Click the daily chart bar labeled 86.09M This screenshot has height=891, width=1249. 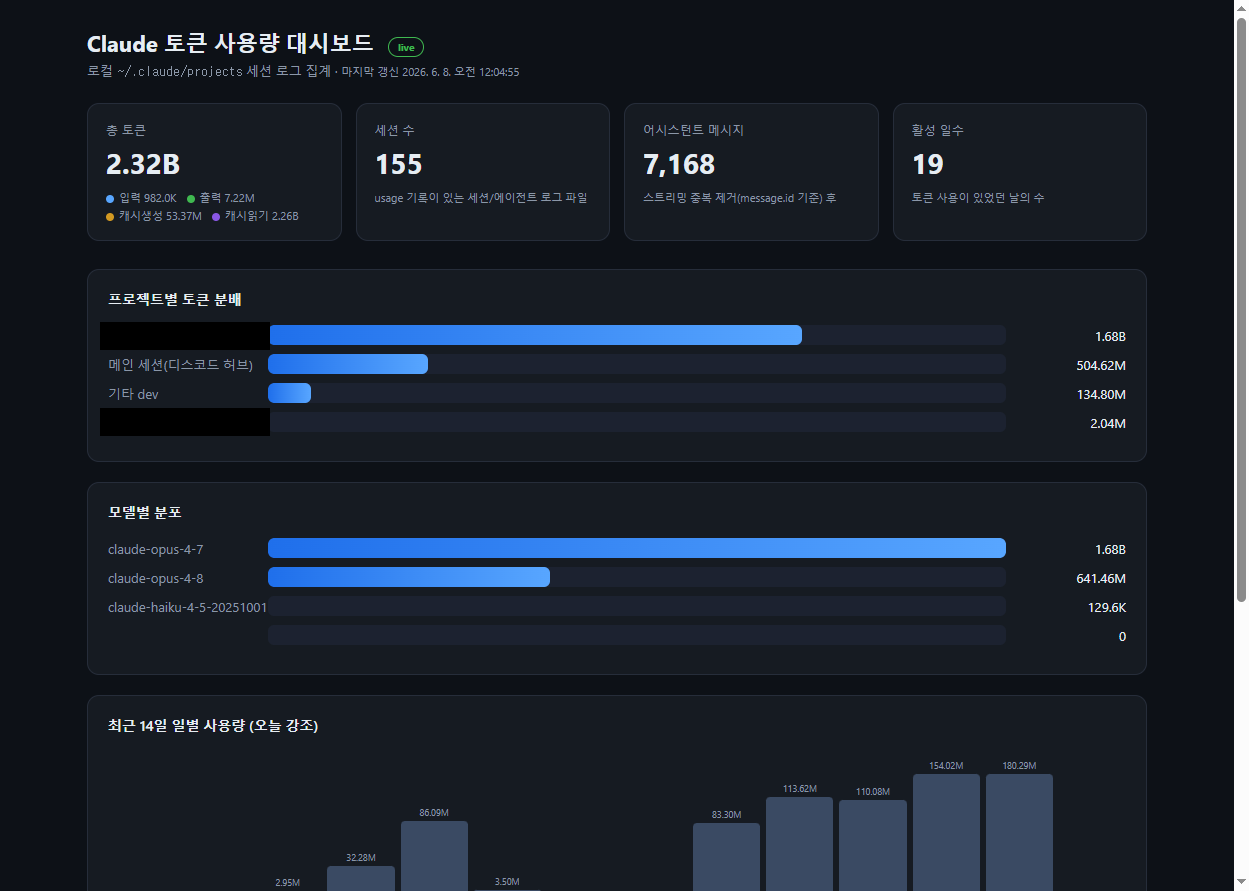tap(434, 856)
